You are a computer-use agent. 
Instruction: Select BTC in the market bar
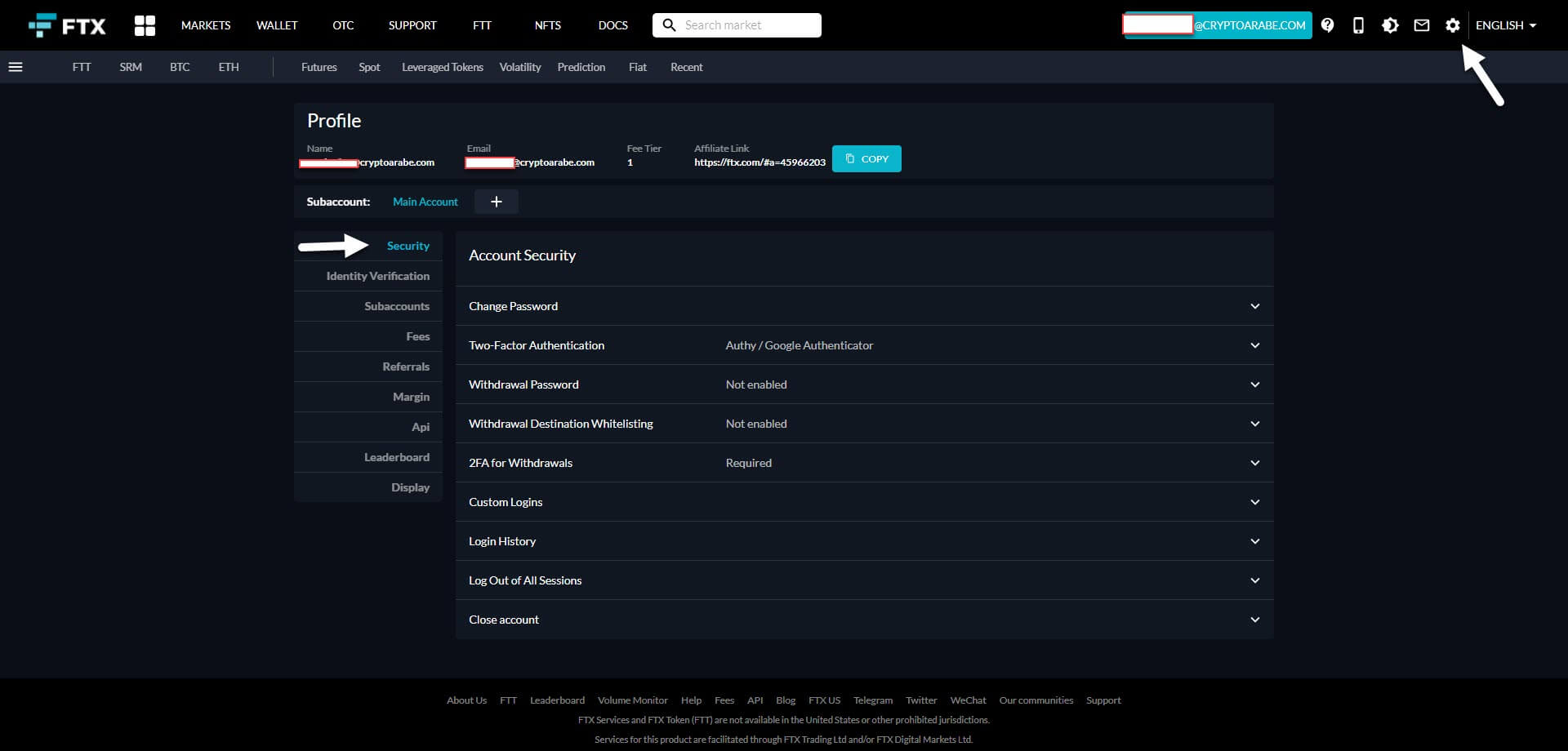pos(180,67)
